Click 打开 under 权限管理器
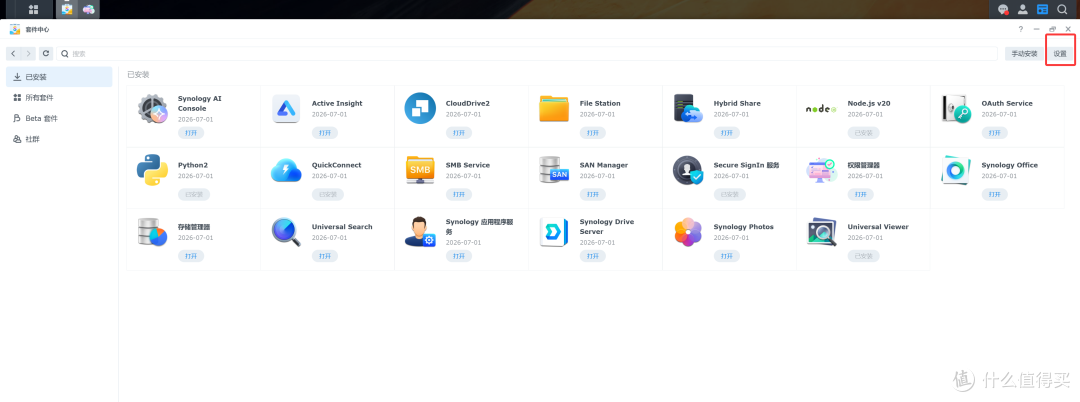This screenshot has height=402, width=1080. 861,195
